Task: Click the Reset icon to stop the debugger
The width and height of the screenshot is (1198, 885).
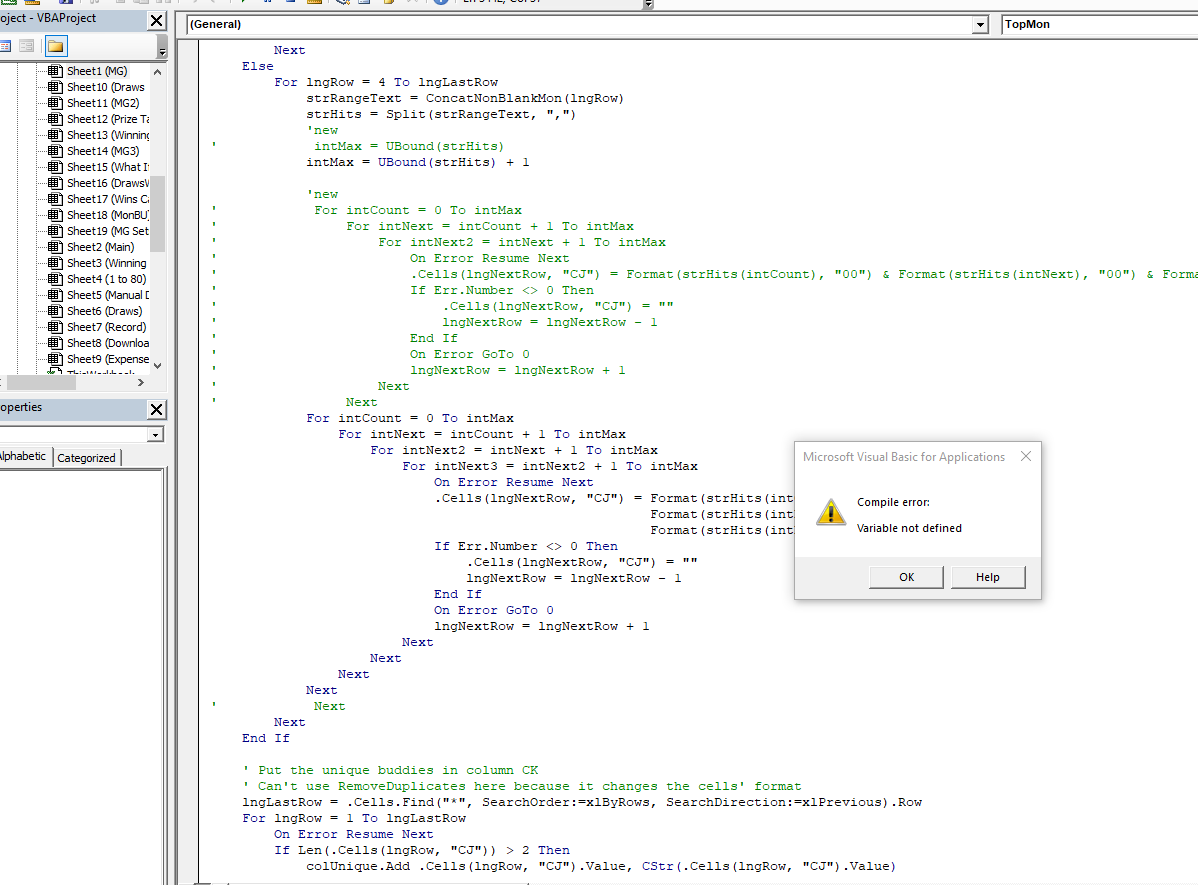Action: click(290, 4)
